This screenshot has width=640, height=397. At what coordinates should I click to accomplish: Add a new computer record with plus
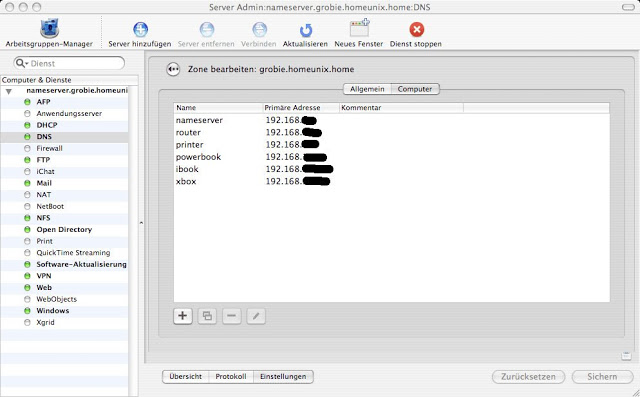click(x=182, y=316)
